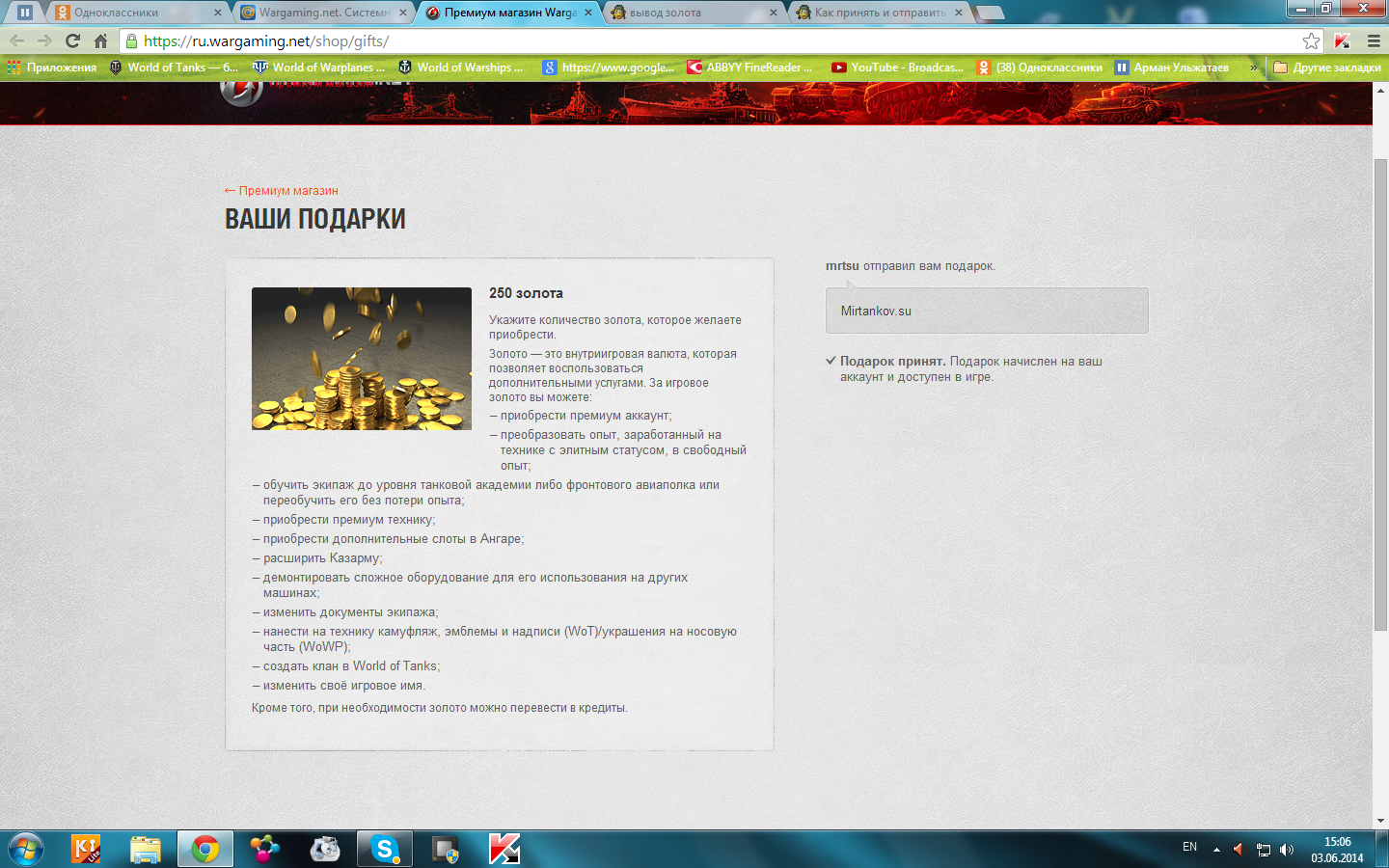Open a new browser tab
Image resolution: width=1389 pixels, height=868 pixels.
tap(991, 13)
